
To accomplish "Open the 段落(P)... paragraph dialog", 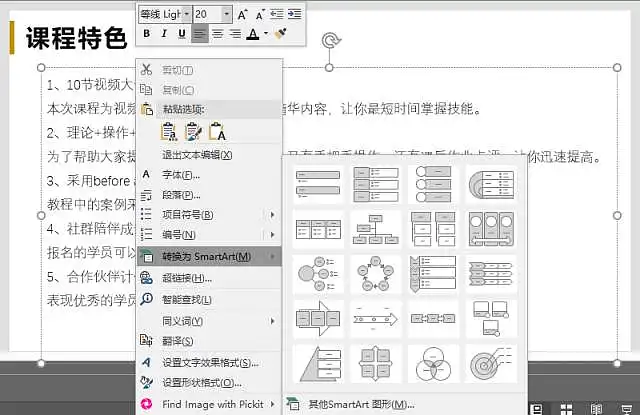I will pos(209,195).
